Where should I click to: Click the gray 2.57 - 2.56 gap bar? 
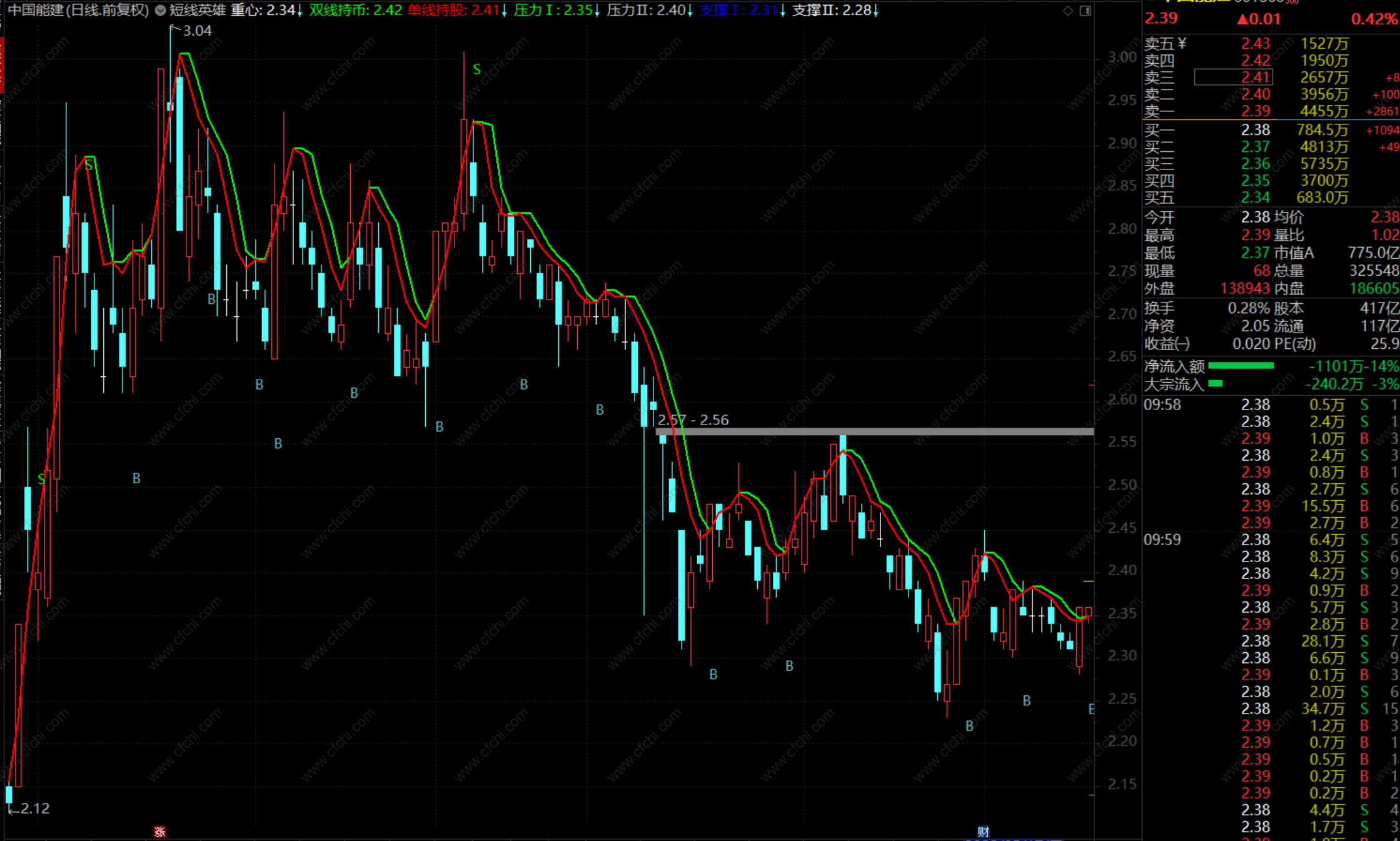click(874, 431)
